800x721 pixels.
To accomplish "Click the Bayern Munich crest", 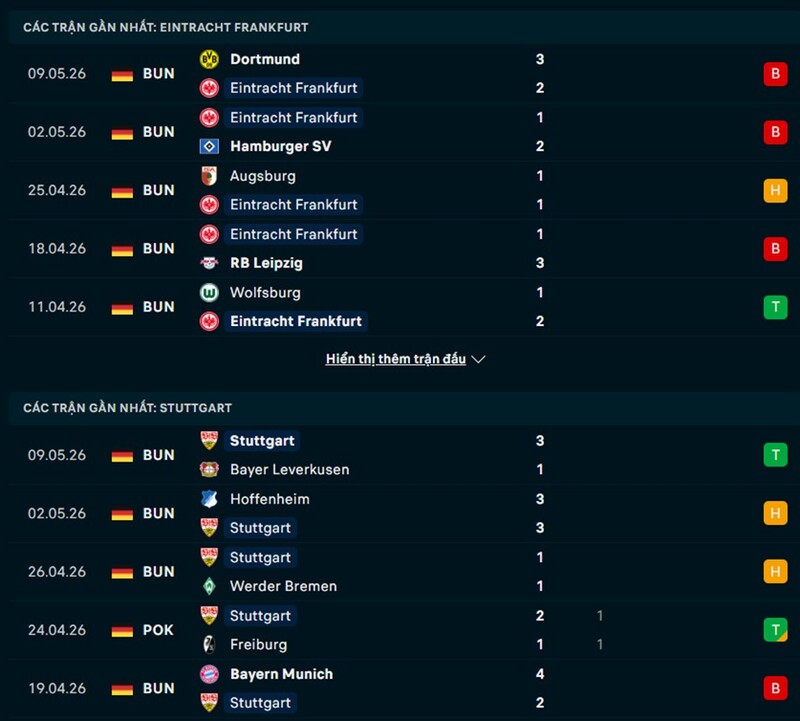I will pyautogui.click(x=209, y=674).
